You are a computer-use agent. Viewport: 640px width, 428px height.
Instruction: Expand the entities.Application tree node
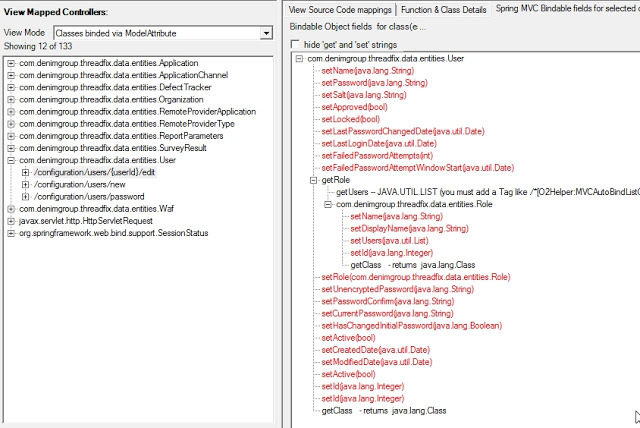click(11, 64)
